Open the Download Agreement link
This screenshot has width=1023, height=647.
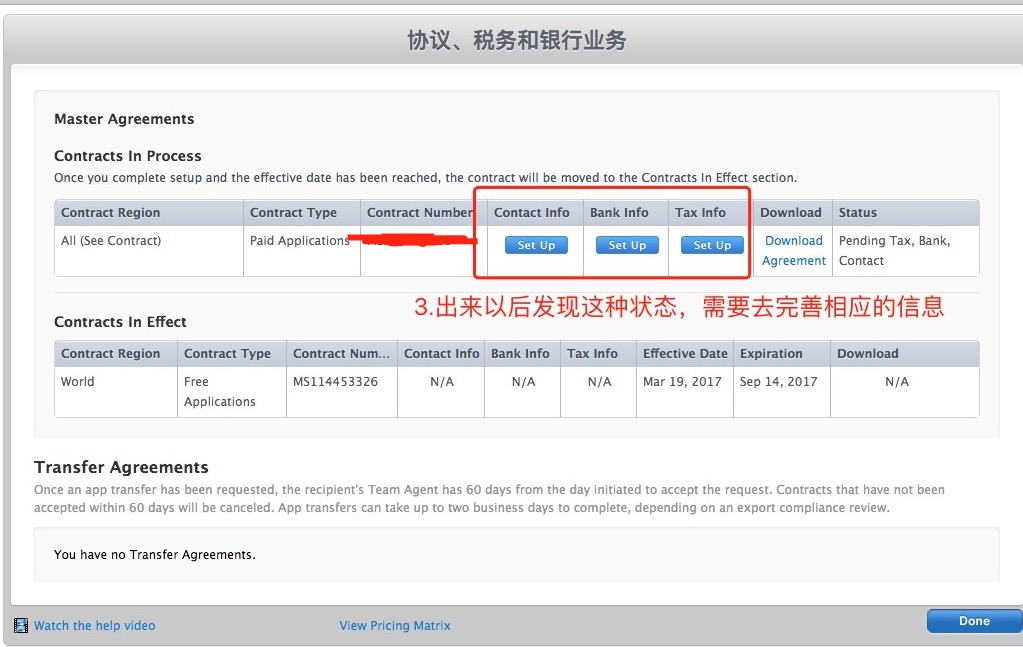[x=793, y=251]
